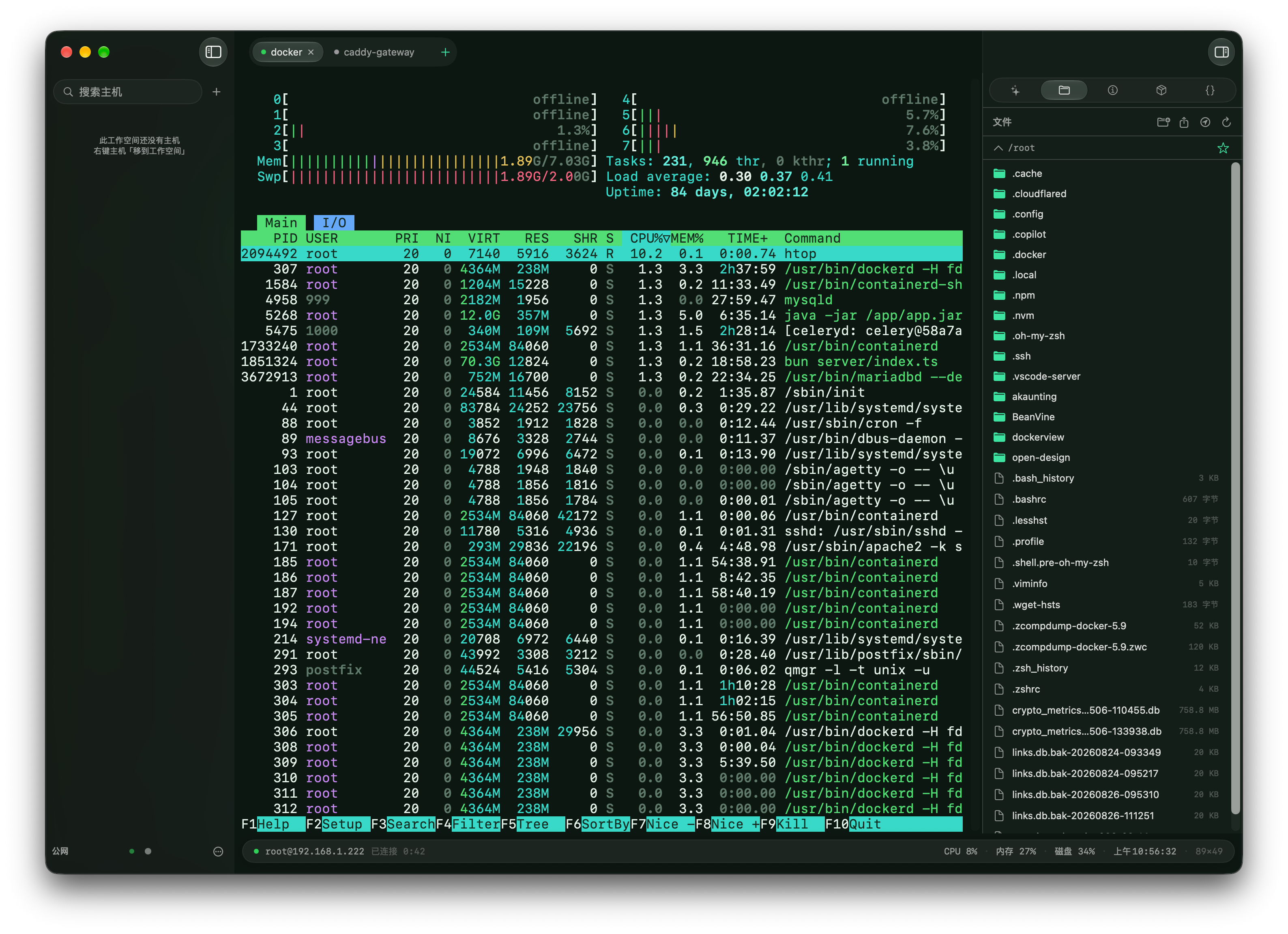Sort by the PID column header
1288x934 pixels.
286,239
